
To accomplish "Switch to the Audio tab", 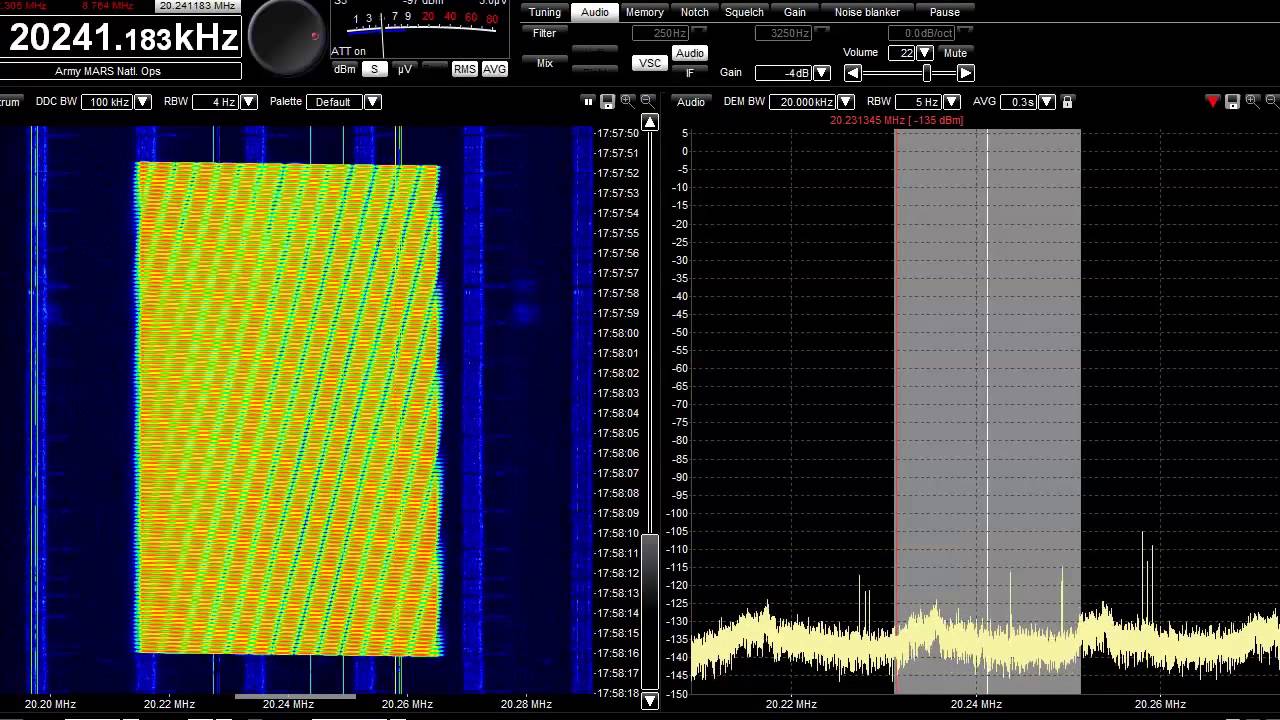I will (x=595, y=12).
